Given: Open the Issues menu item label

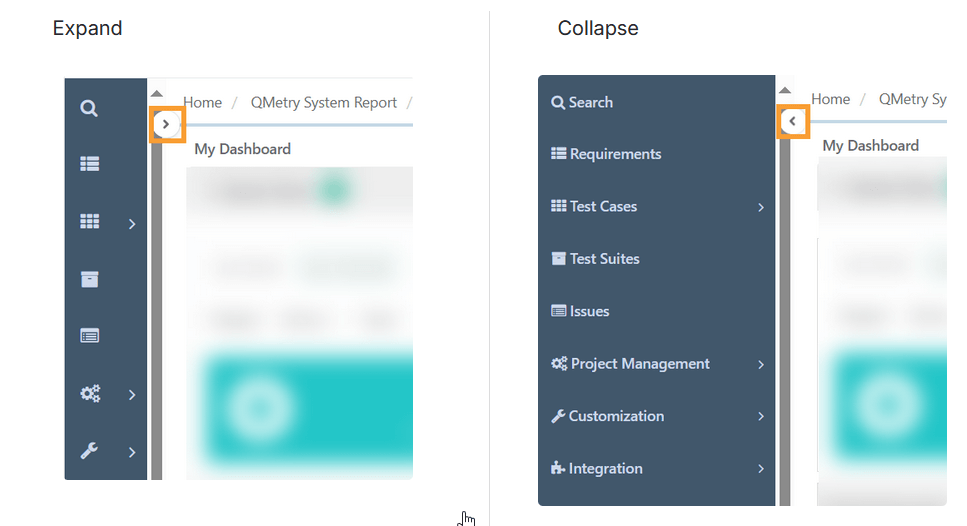Looking at the screenshot, I should pyautogui.click(x=589, y=311).
